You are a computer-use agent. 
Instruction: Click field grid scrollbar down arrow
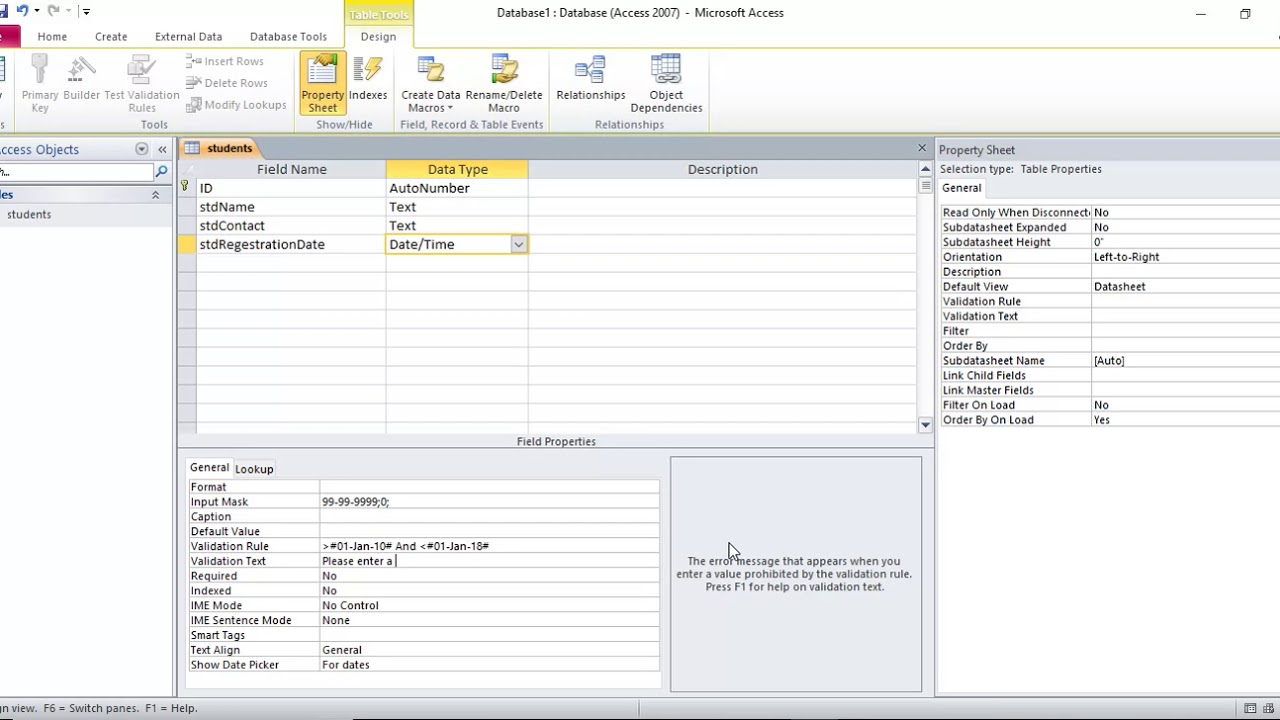click(925, 425)
